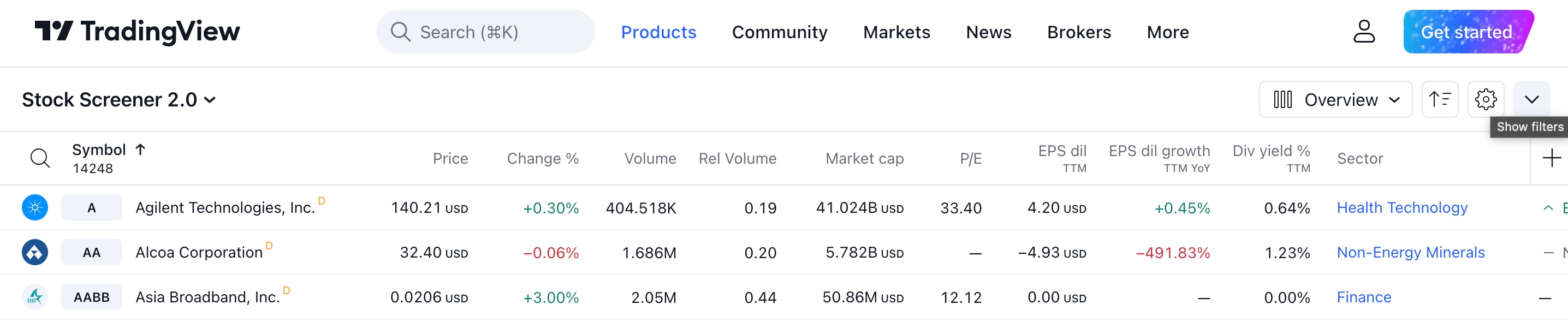Click the Asia Broadband logo icon
This screenshot has height=322, width=1568.
35,297
